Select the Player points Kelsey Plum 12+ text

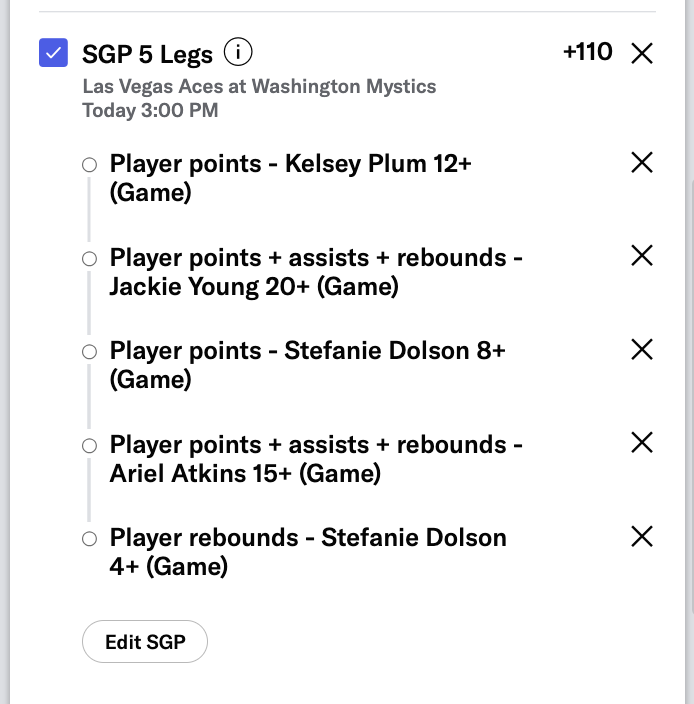290,177
